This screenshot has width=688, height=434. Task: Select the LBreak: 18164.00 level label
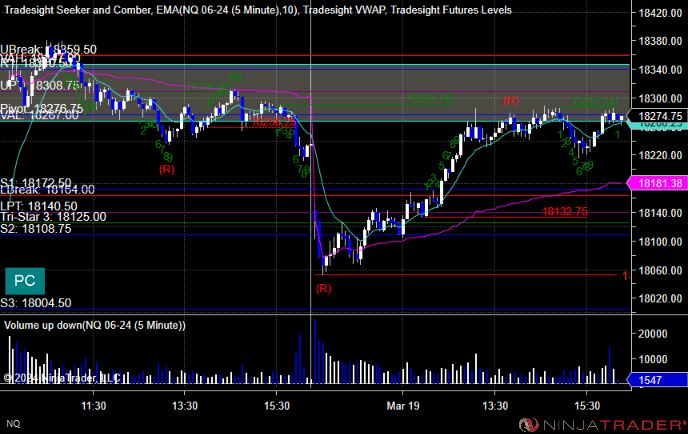(47, 190)
